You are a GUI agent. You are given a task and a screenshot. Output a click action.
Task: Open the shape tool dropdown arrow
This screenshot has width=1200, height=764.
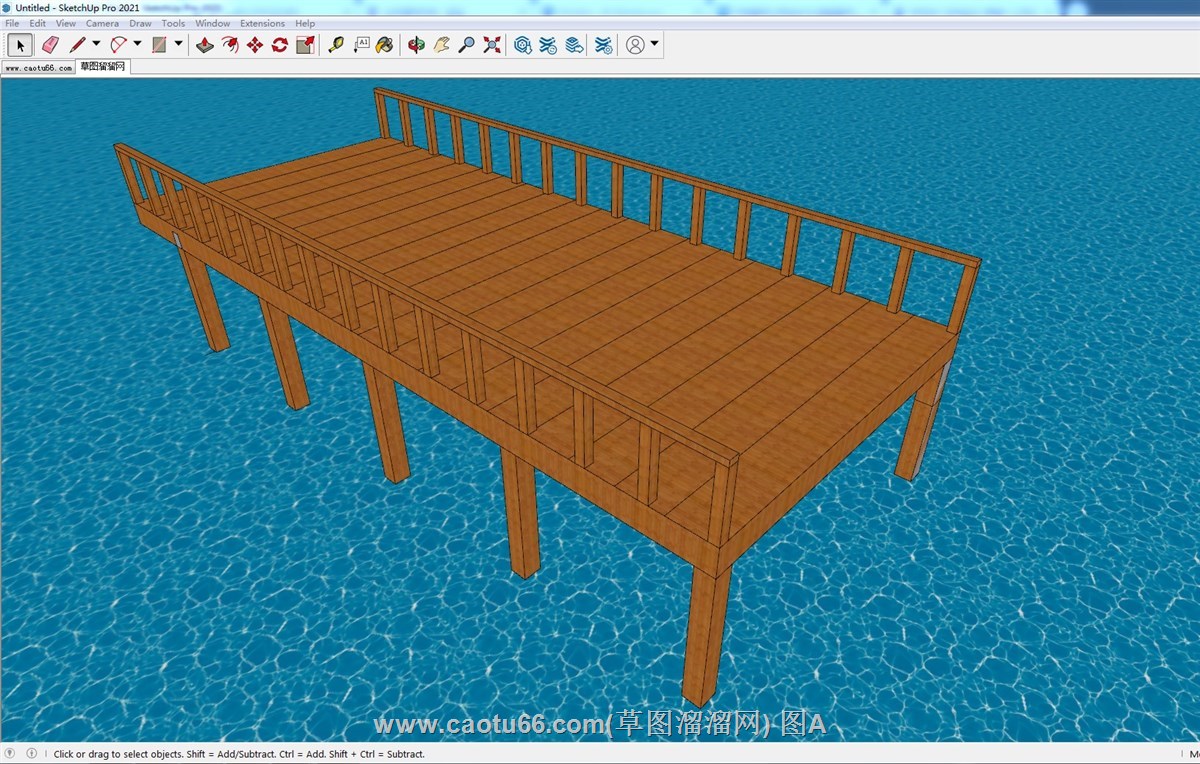[178, 44]
